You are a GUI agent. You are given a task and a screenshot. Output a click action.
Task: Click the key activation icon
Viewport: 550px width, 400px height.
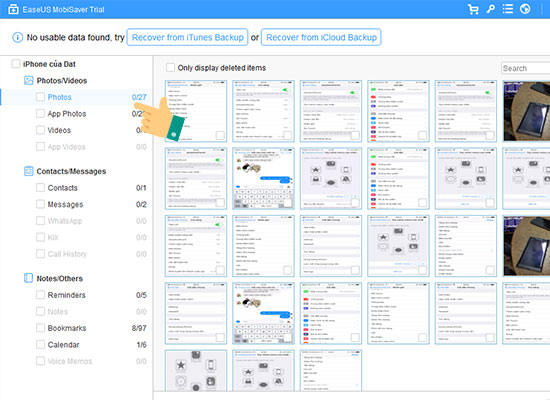(491, 9)
